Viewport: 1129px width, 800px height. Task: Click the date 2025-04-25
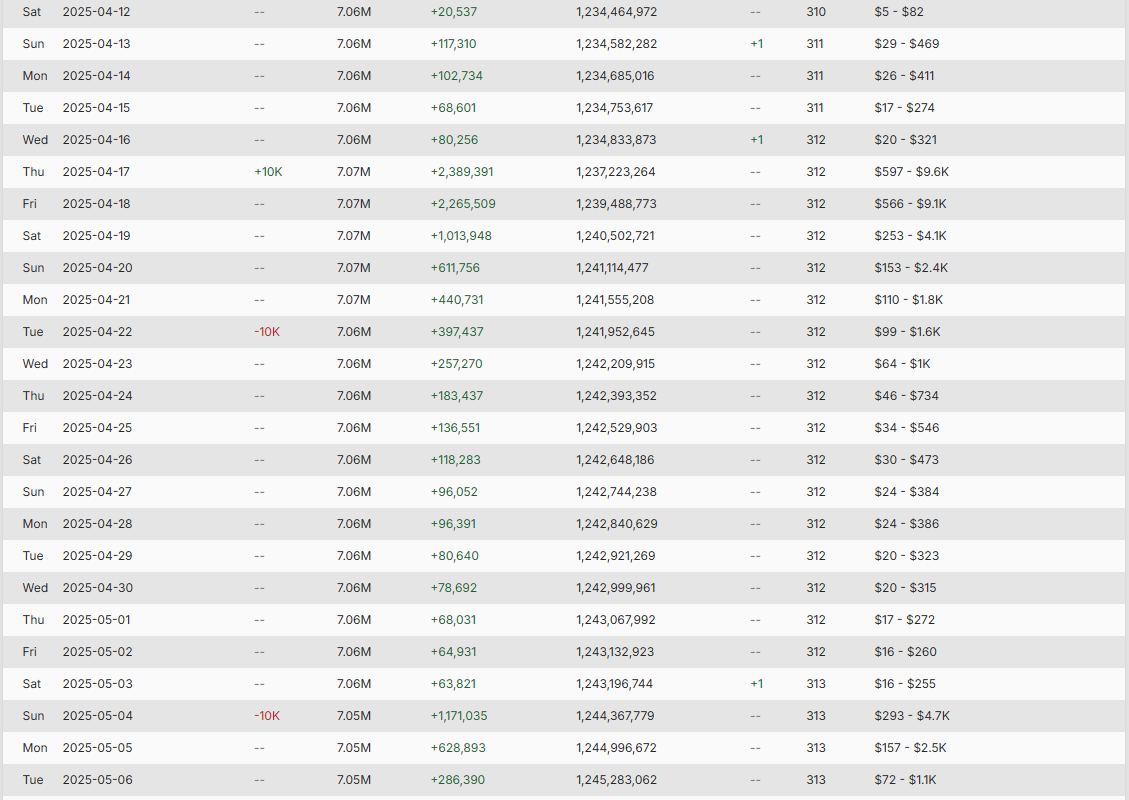point(97,428)
